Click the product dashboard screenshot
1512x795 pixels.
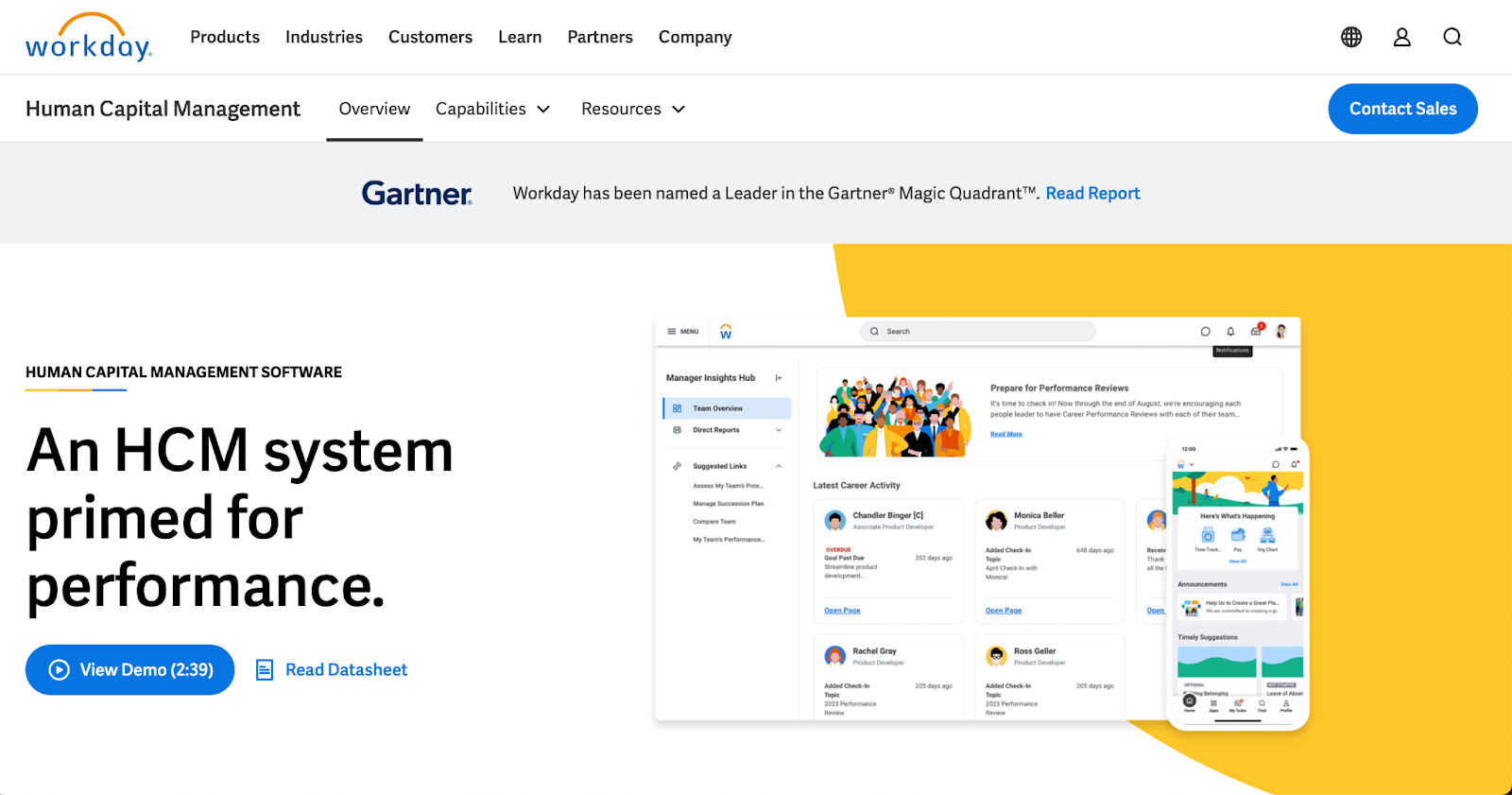tap(977, 520)
